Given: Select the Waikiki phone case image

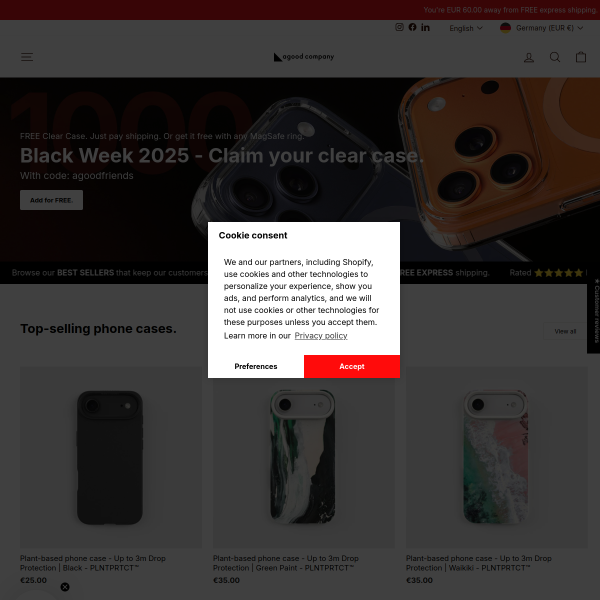Looking at the screenshot, I should click(496, 457).
